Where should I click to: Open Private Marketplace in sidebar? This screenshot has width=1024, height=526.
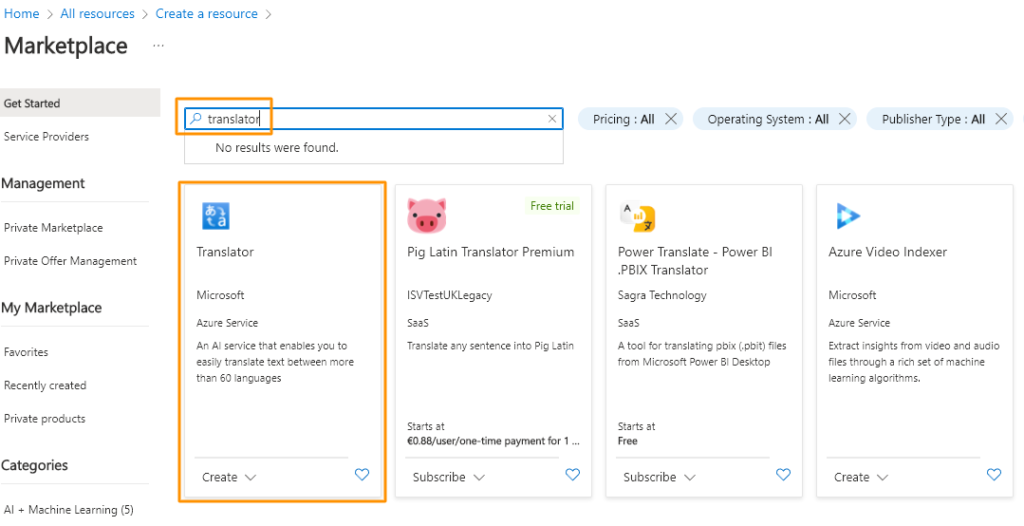(53, 228)
